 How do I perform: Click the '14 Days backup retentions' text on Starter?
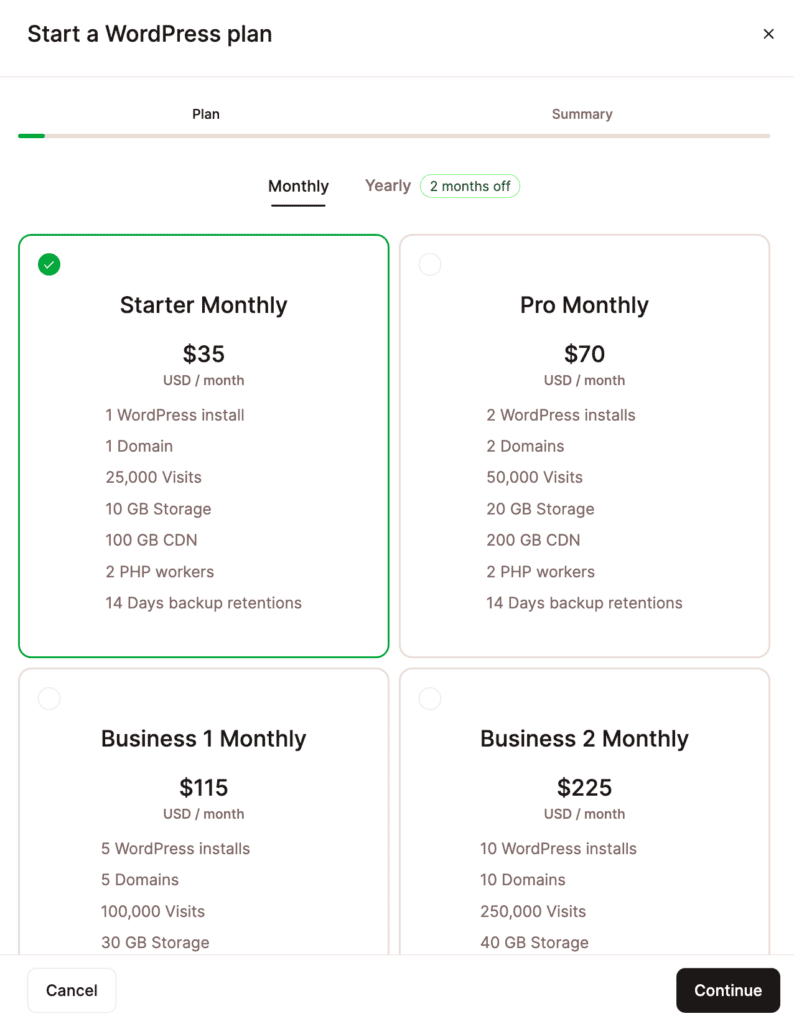click(203, 602)
